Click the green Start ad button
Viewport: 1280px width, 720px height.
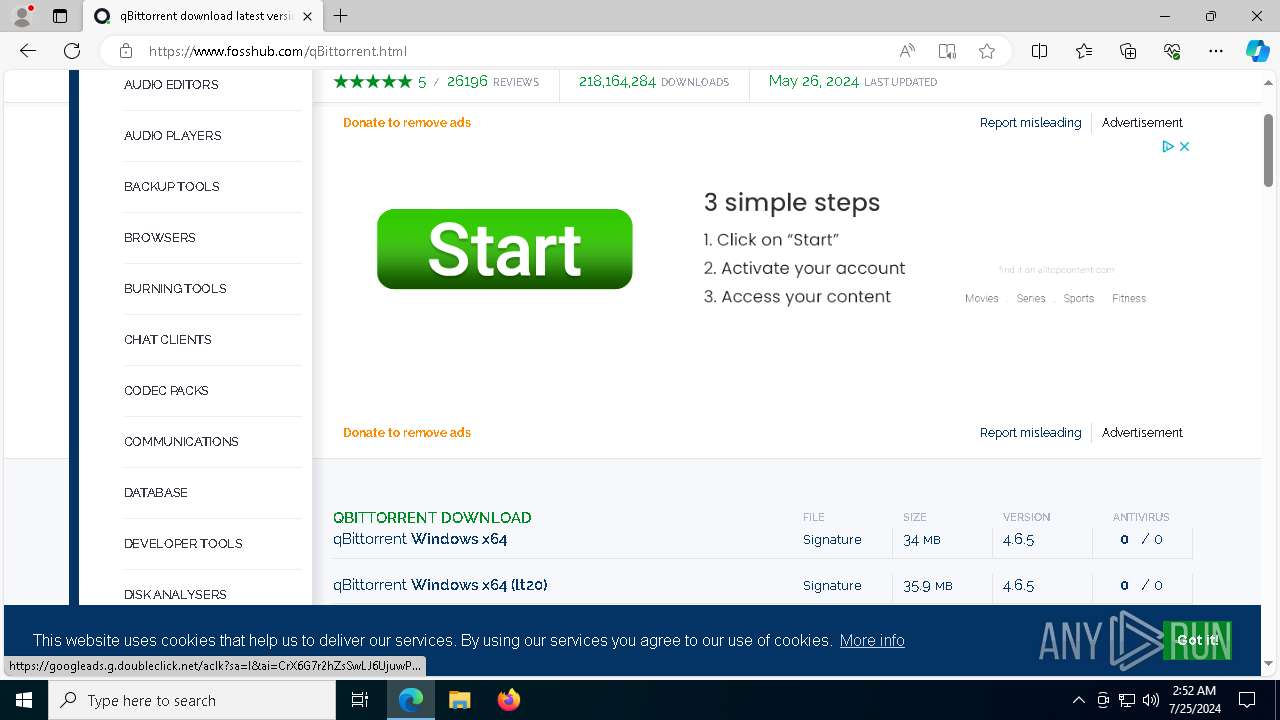coord(505,249)
